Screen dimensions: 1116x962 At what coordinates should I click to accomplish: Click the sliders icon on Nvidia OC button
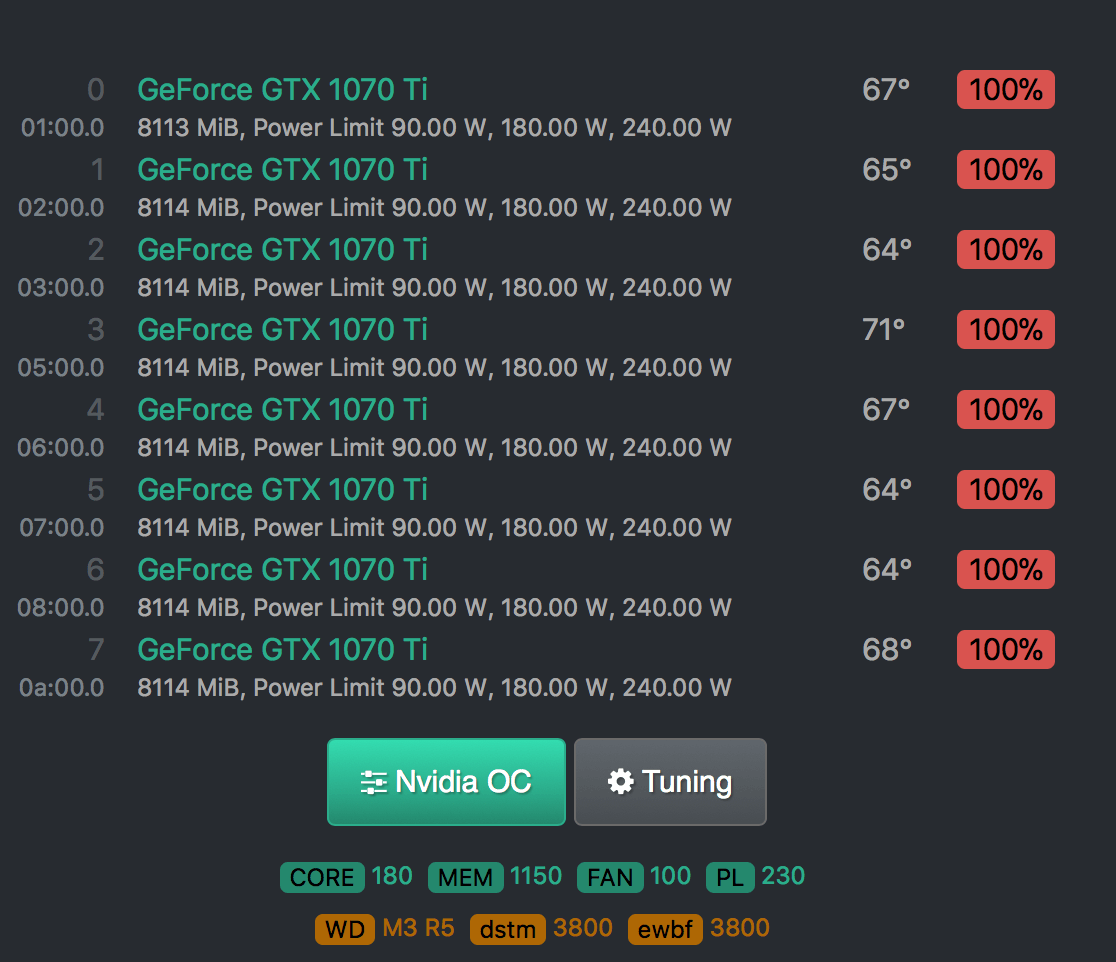[373, 782]
